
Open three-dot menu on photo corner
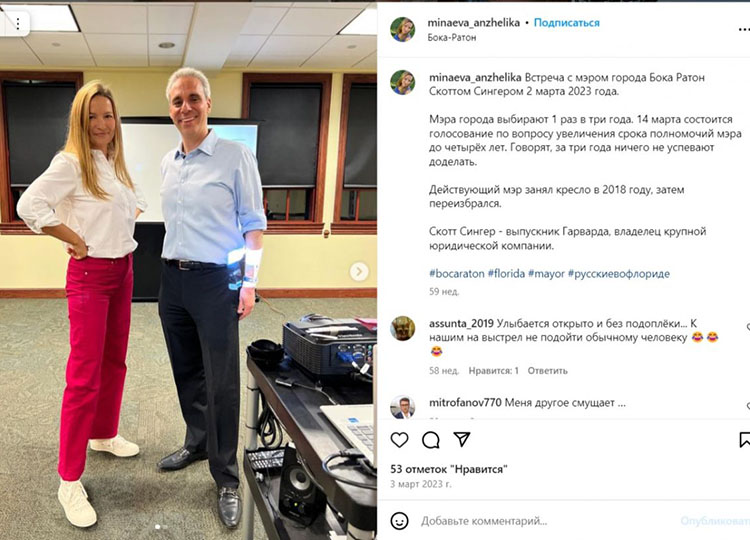[x=18, y=23]
